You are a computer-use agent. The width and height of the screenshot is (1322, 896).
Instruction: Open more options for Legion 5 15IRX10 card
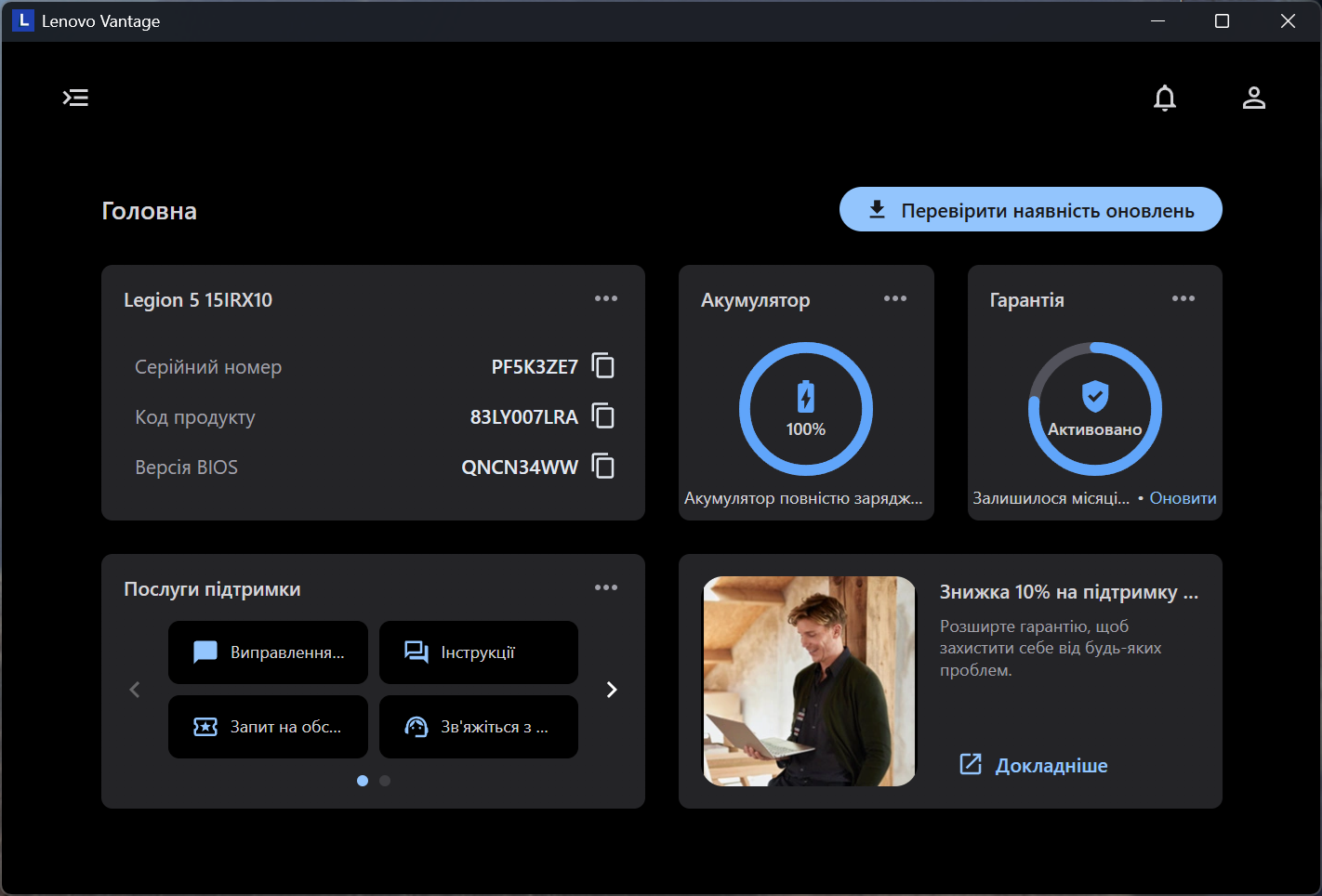[606, 298]
